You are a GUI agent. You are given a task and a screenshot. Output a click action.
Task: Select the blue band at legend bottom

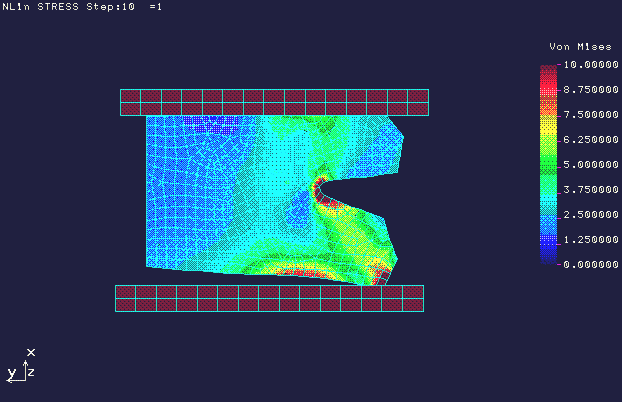(548, 253)
